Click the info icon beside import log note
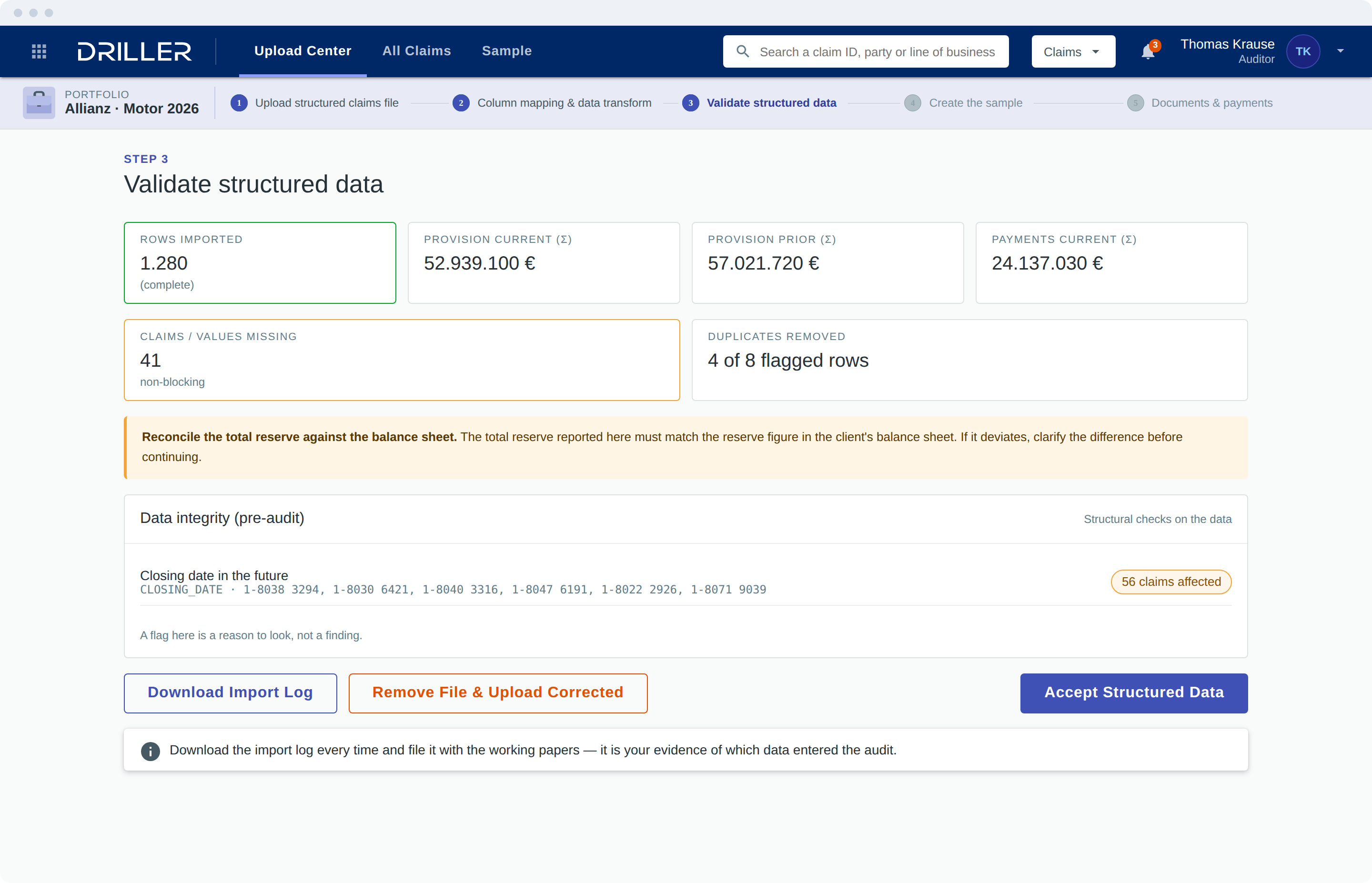Image resolution: width=1372 pixels, height=883 pixels. pos(150,751)
